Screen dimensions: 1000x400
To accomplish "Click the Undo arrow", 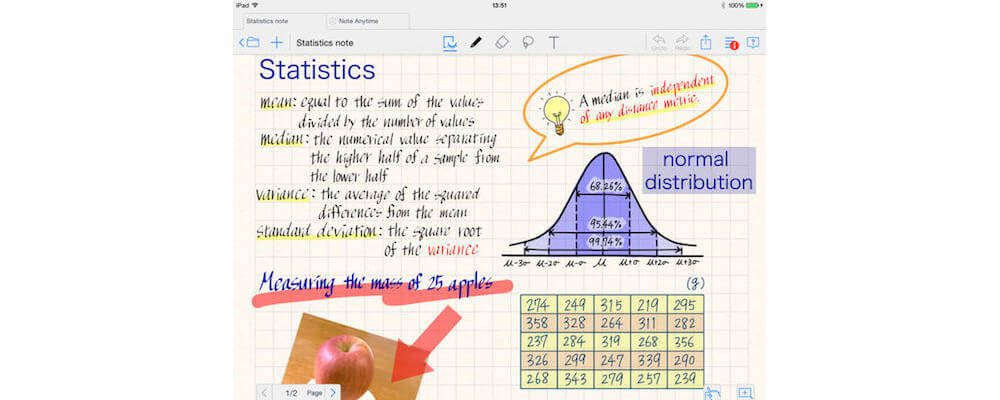I will 659,42.
